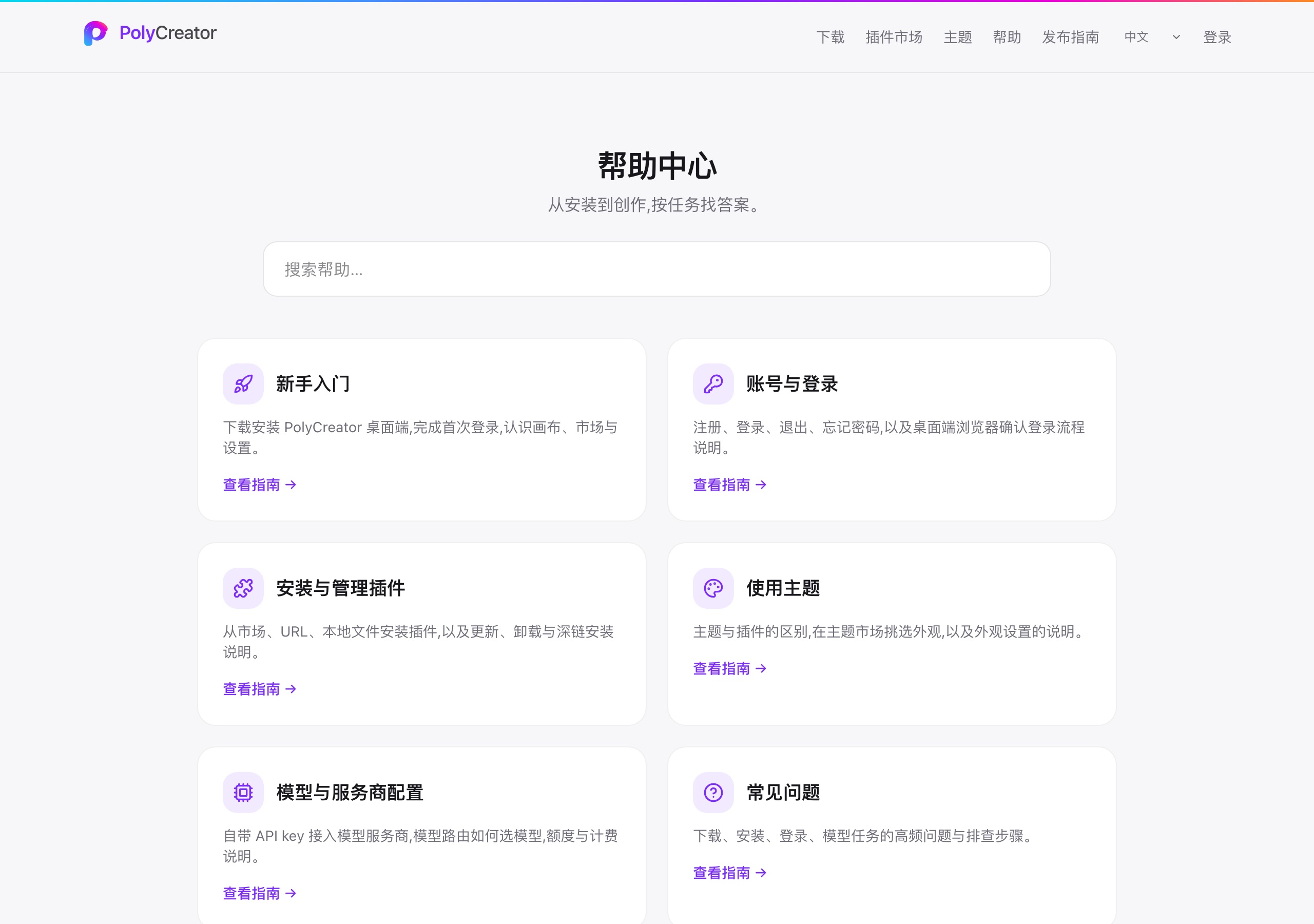Open 发布指南 in the top navigation
The height and width of the screenshot is (924, 1314).
point(1070,37)
